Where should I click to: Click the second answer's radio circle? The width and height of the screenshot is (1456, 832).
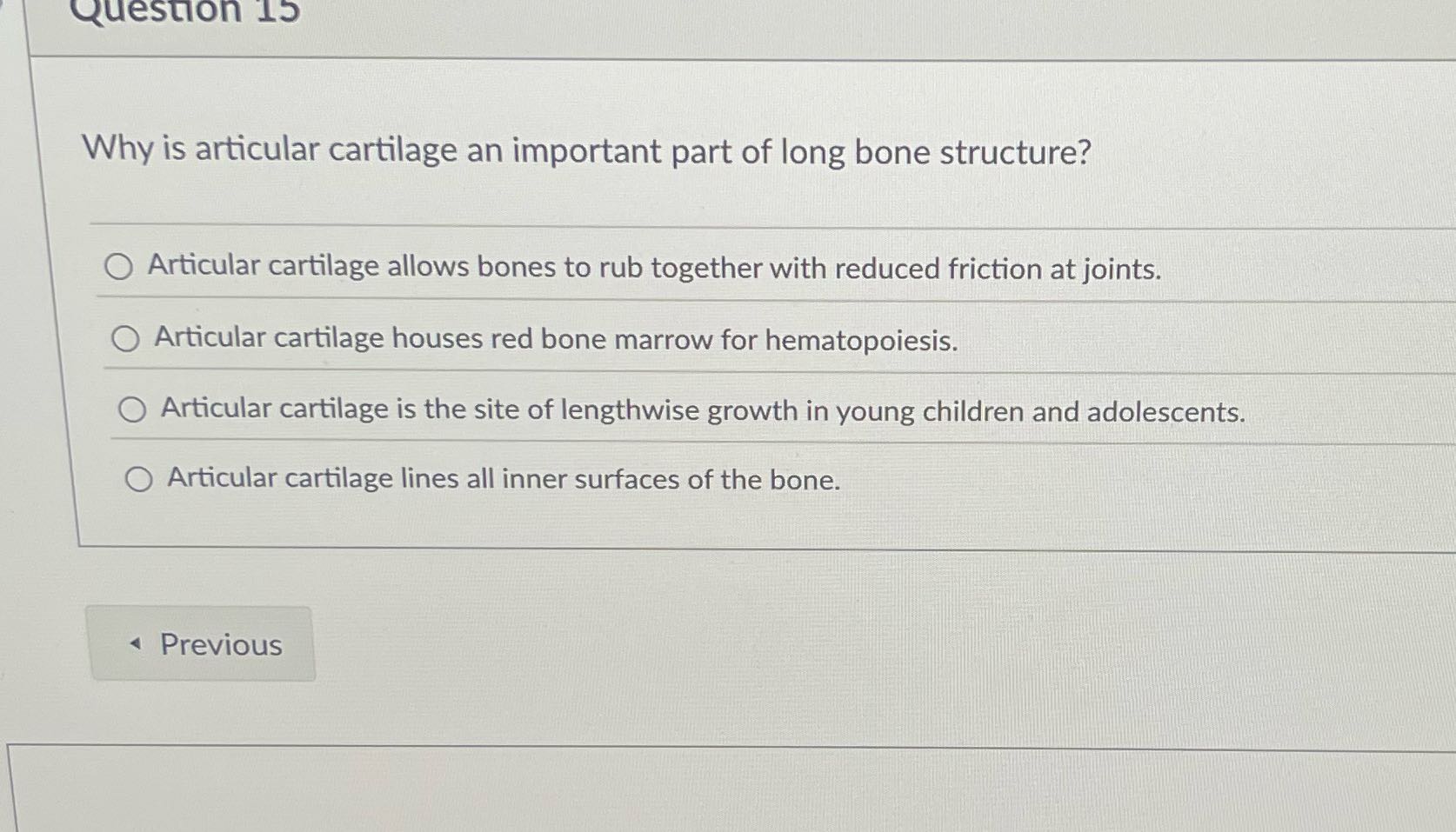[x=127, y=338]
